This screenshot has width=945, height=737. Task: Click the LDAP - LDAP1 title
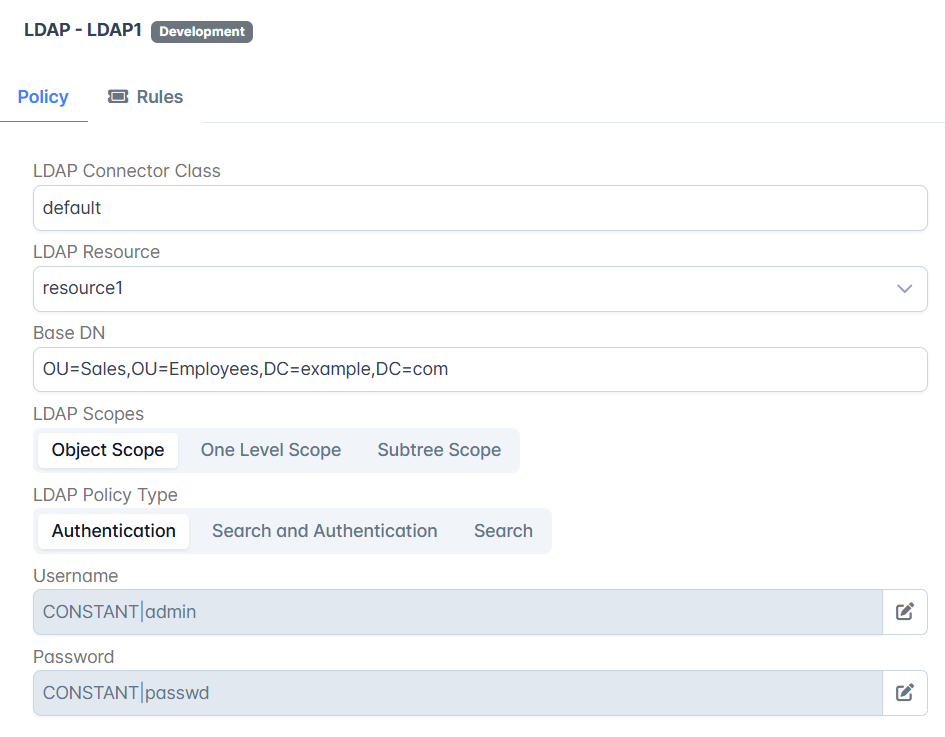click(83, 30)
